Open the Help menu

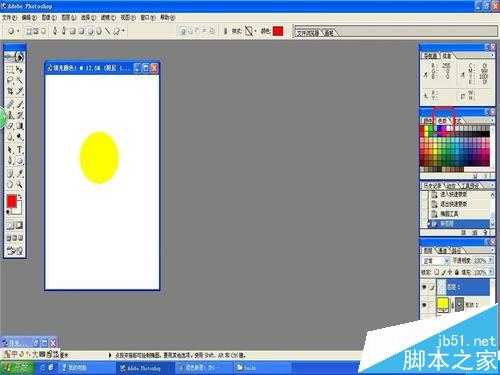click(x=167, y=17)
